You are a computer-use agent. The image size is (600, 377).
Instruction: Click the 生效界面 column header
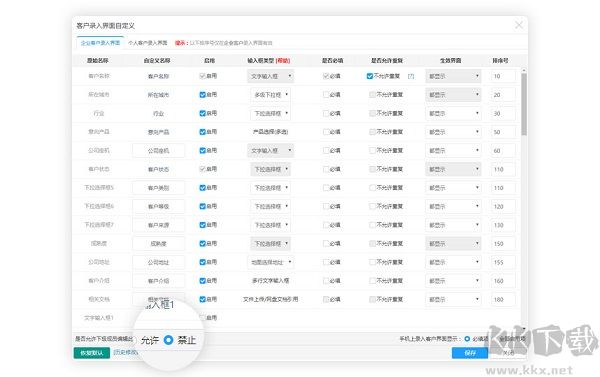coord(450,60)
